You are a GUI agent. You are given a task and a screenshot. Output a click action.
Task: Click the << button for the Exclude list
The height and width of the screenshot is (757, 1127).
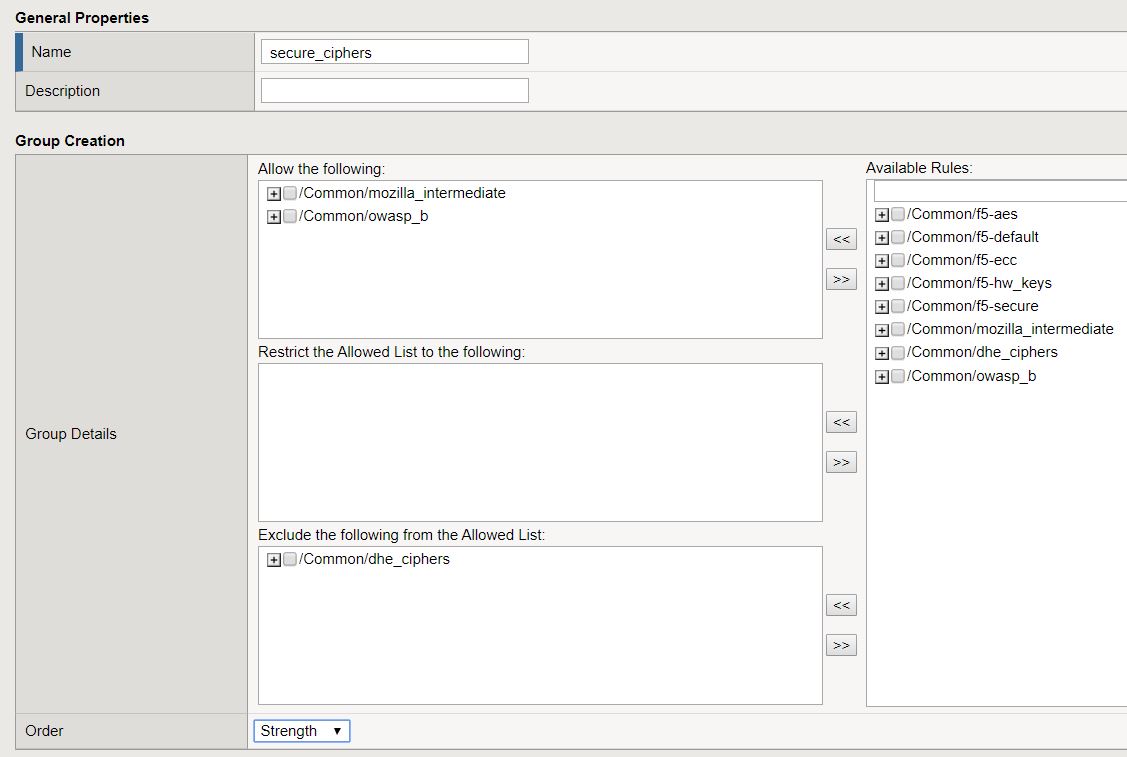pyautogui.click(x=840, y=605)
